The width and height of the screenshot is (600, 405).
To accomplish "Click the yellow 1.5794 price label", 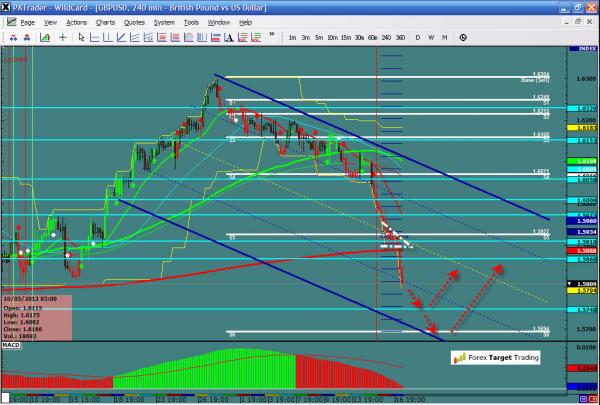I will click(583, 291).
